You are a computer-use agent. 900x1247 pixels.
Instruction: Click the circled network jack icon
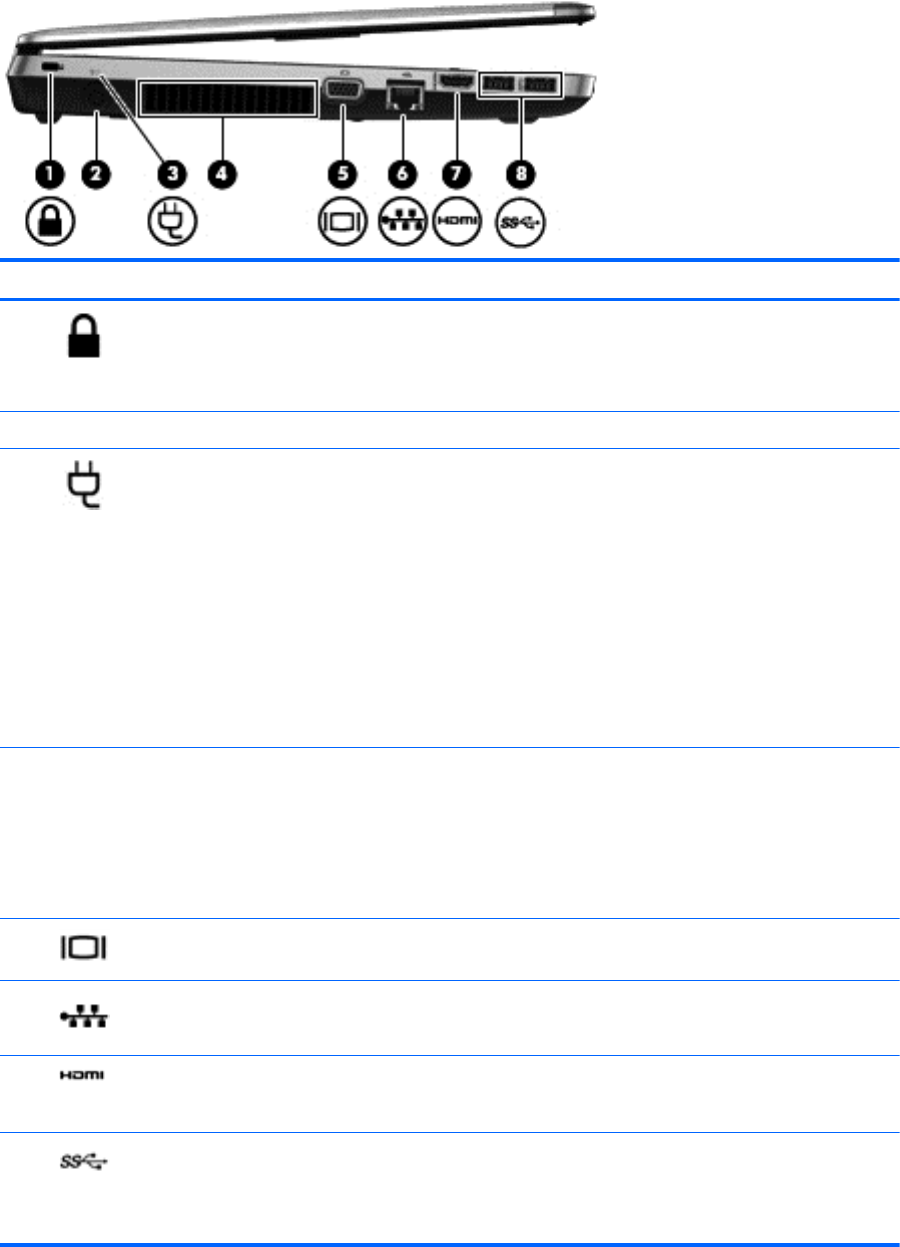point(400,219)
